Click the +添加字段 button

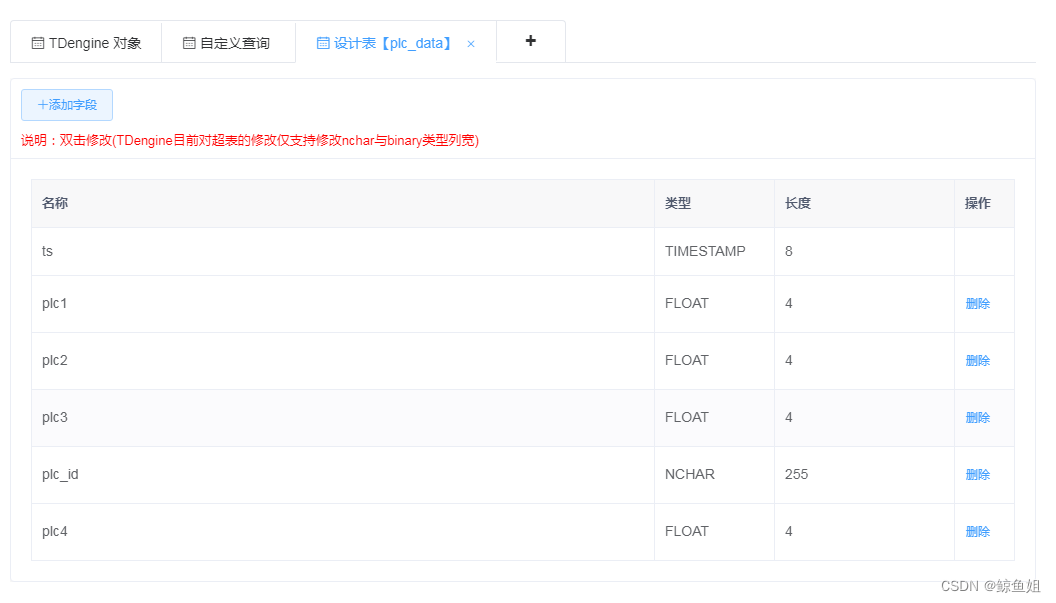[x=67, y=105]
